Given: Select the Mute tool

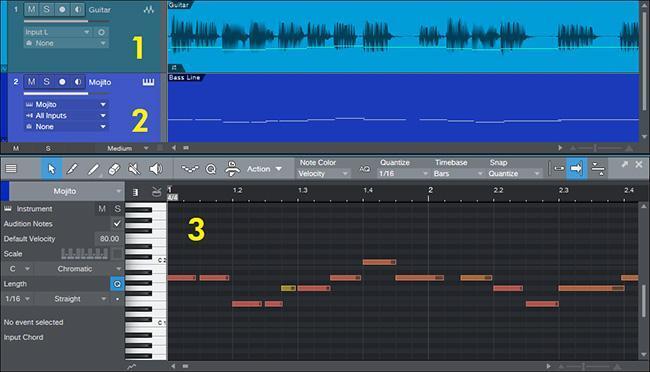Looking at the screenshot, I should click(x=134, y=169).
